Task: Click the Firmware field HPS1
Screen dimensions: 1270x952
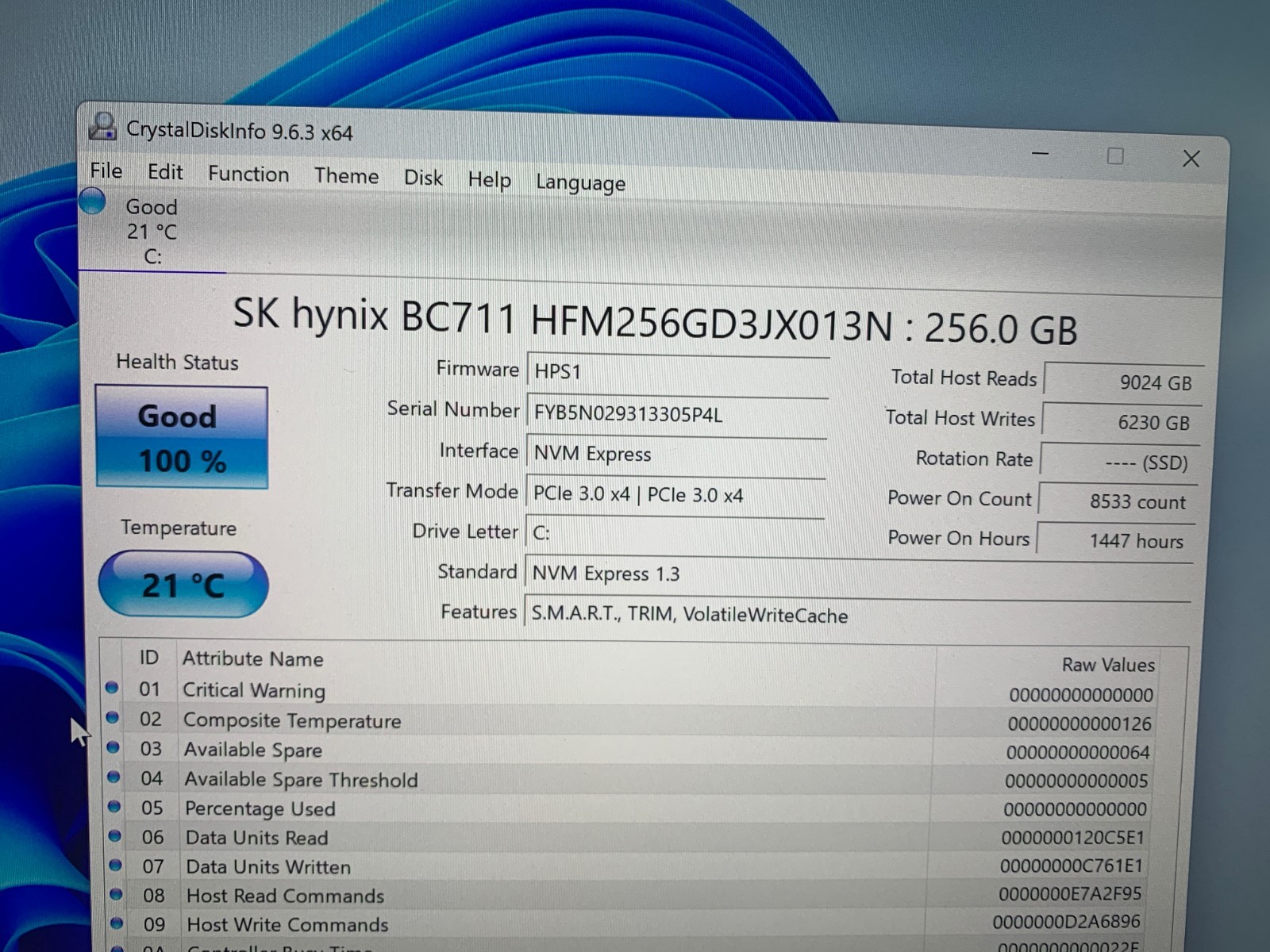Action: pyautogui.click(x=678, y=373)
